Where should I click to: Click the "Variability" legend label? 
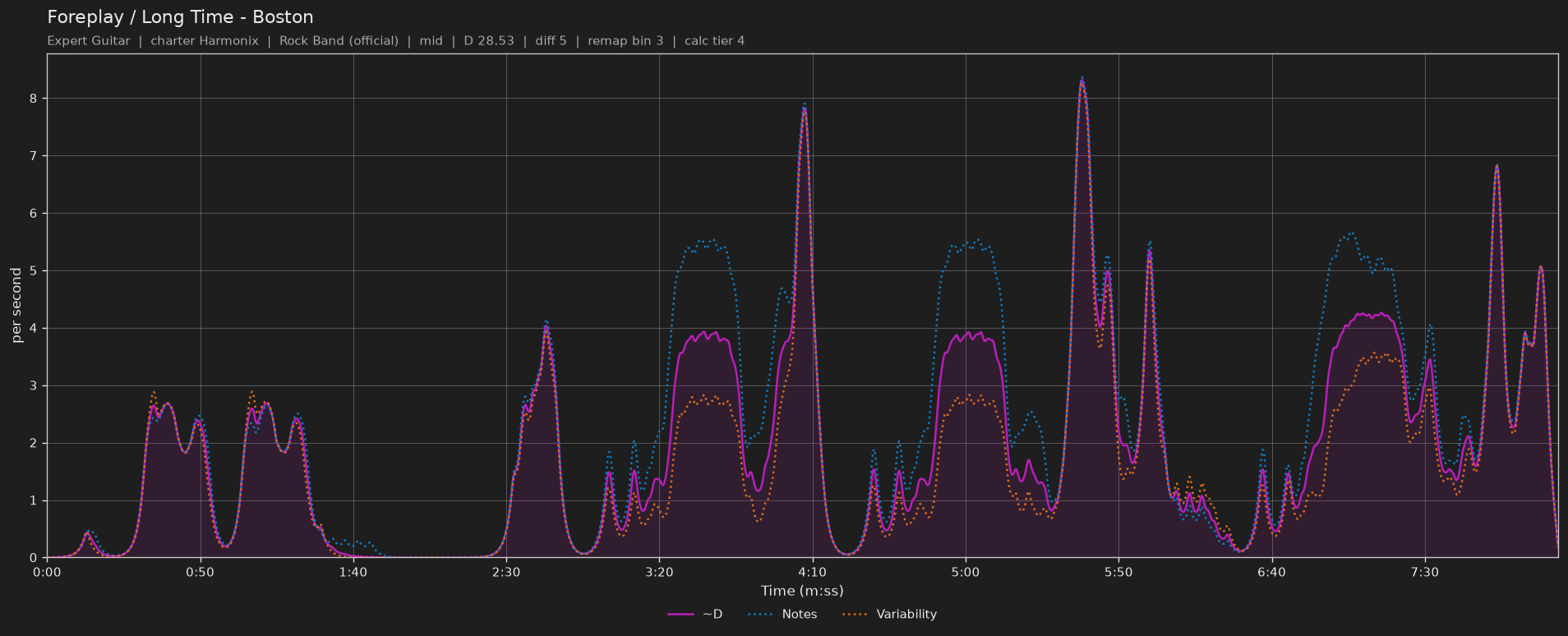[906, 615]
